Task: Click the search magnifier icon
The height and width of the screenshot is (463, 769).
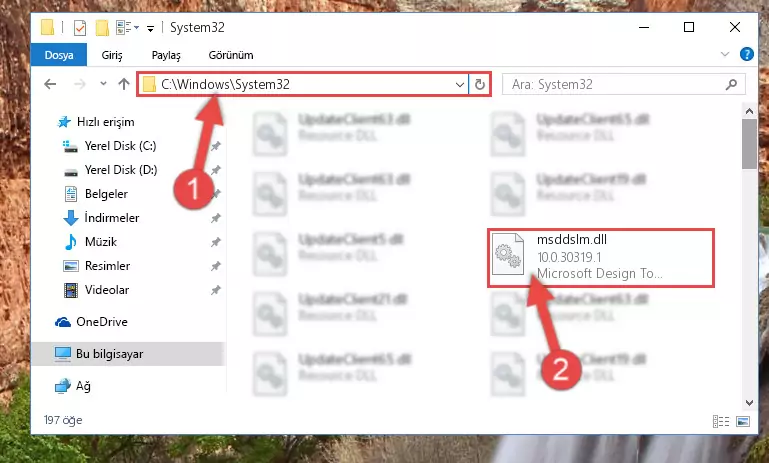Action: (x=731, y=84)
